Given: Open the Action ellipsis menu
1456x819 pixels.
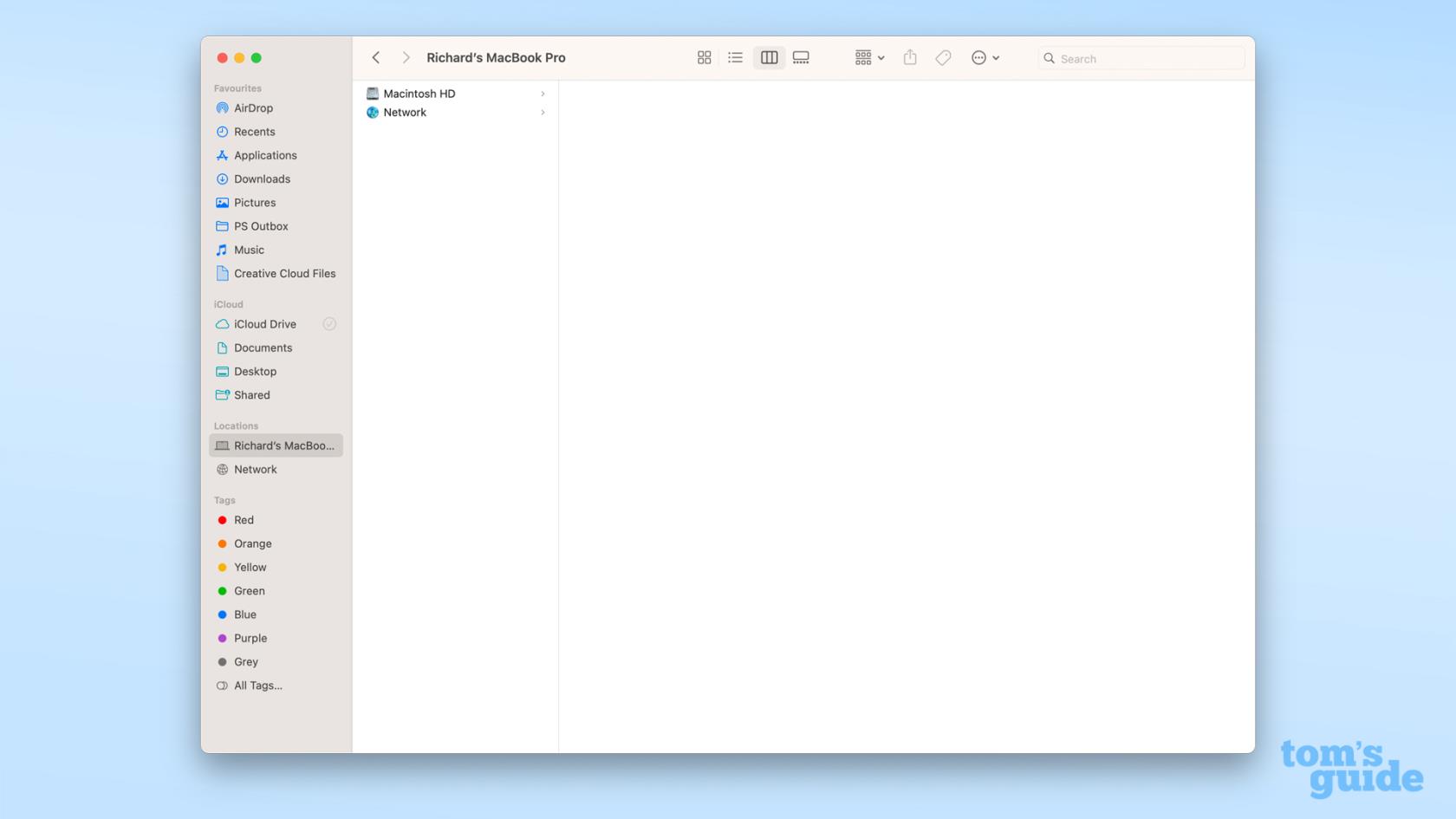Looking at the screenshot, I should click(x=985, y=57).
